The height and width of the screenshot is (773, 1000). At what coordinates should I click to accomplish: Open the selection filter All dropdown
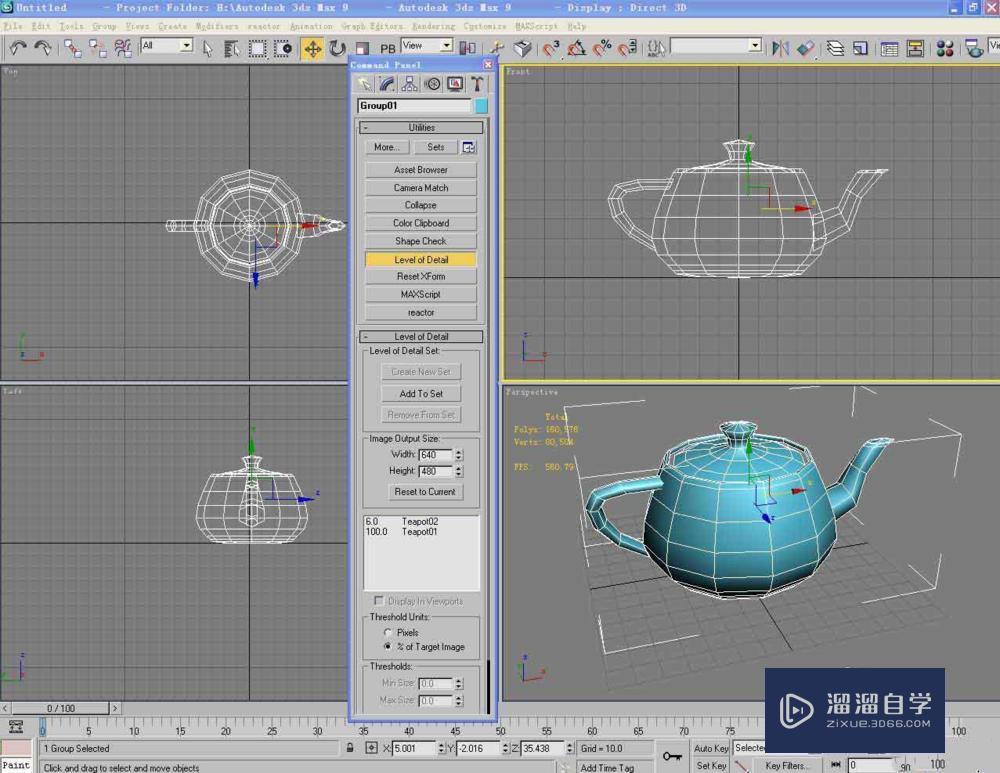(x=188, y=47)
